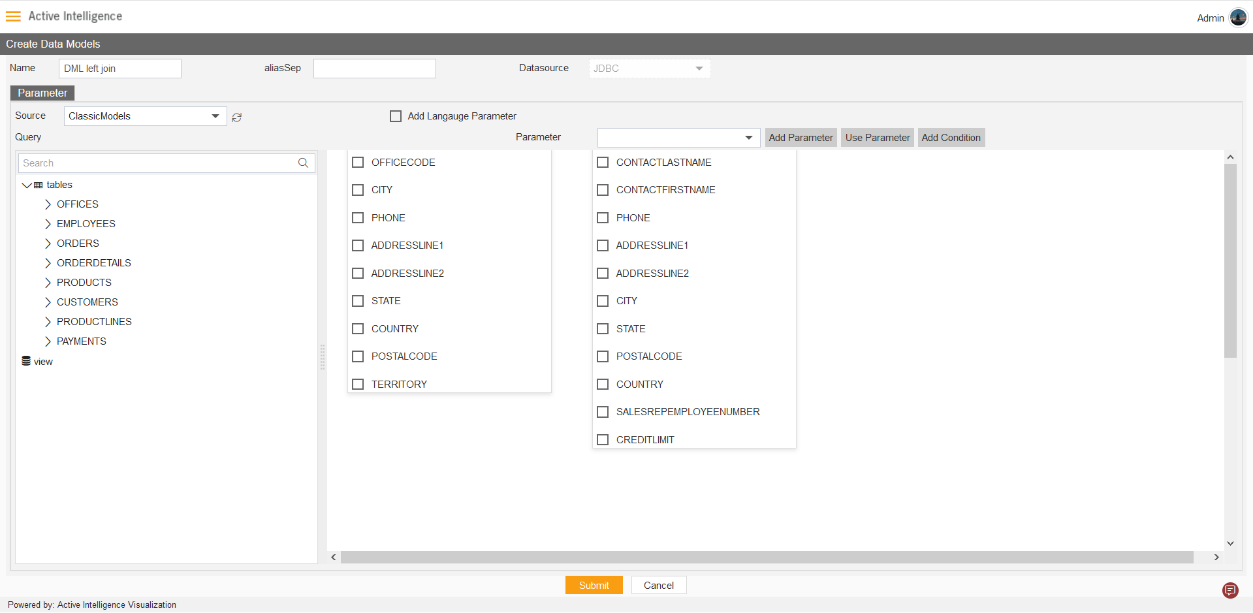
Task: Click the Admin user avatar
Action: tap(1238, 17)
